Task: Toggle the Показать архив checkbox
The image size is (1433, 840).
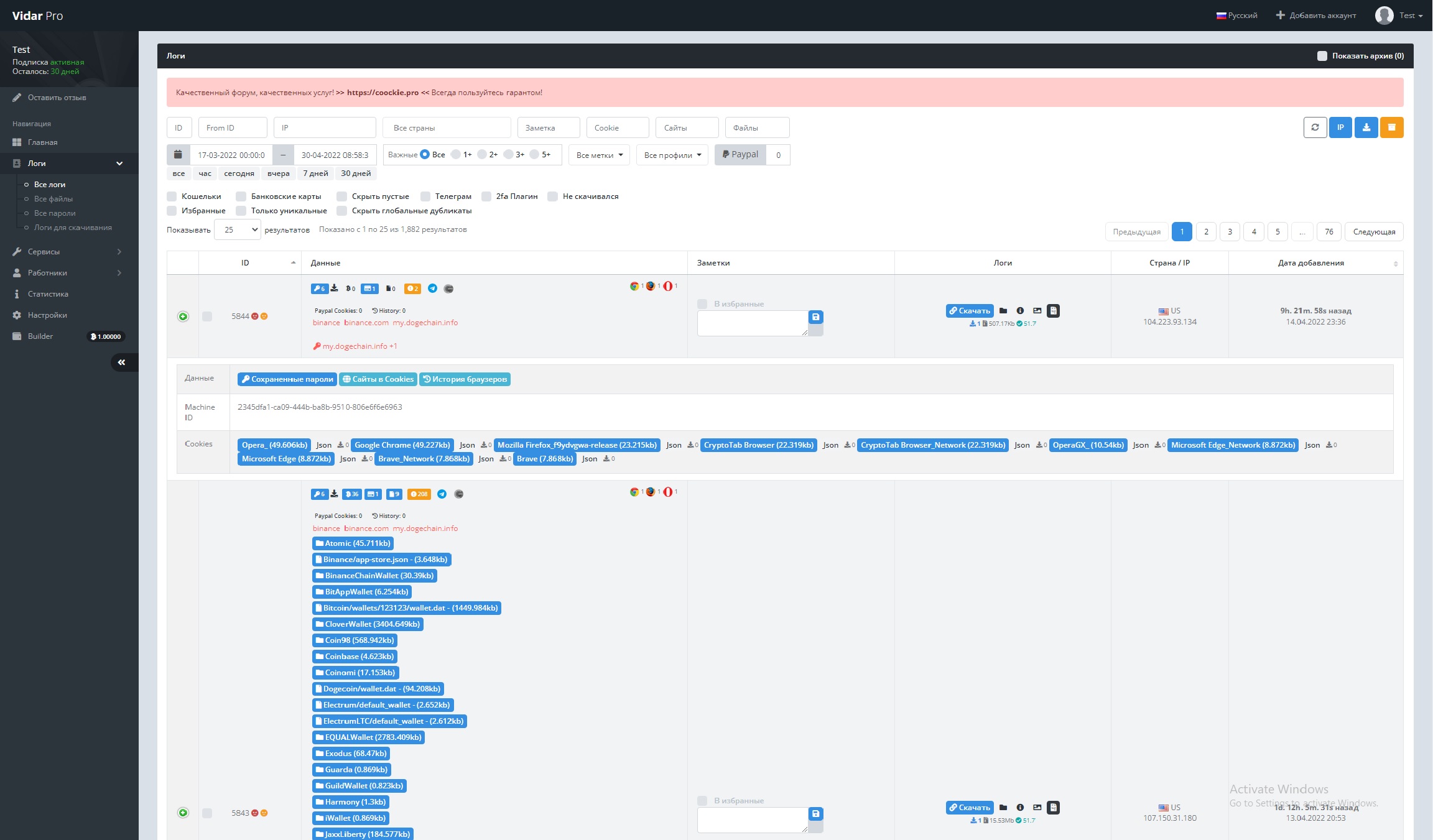Action: tap(1322, 56)
